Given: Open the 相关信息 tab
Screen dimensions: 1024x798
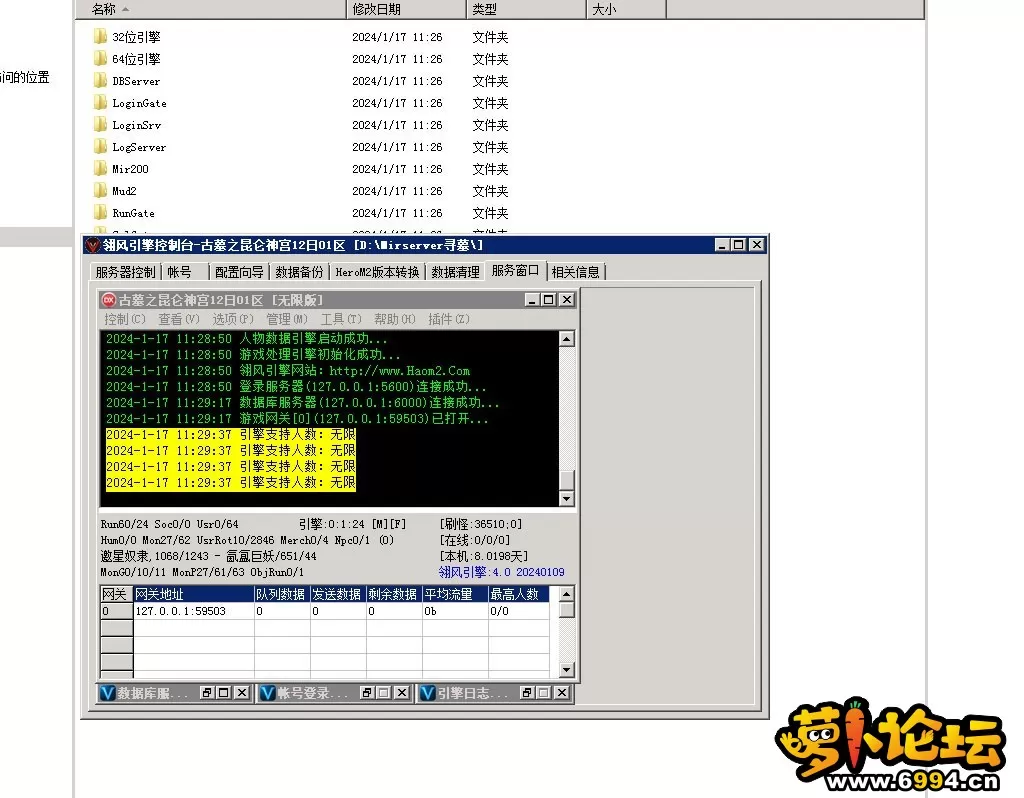Looking at the screenshot, I should point(575,272).
